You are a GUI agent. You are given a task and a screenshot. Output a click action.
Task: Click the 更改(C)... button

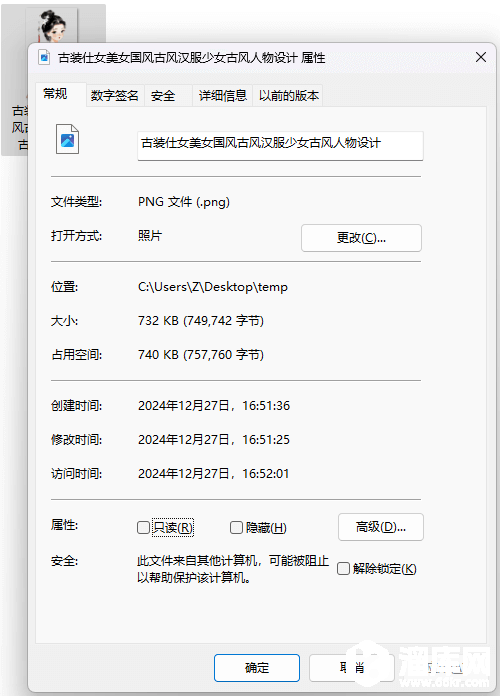click(x=361, y=238)
